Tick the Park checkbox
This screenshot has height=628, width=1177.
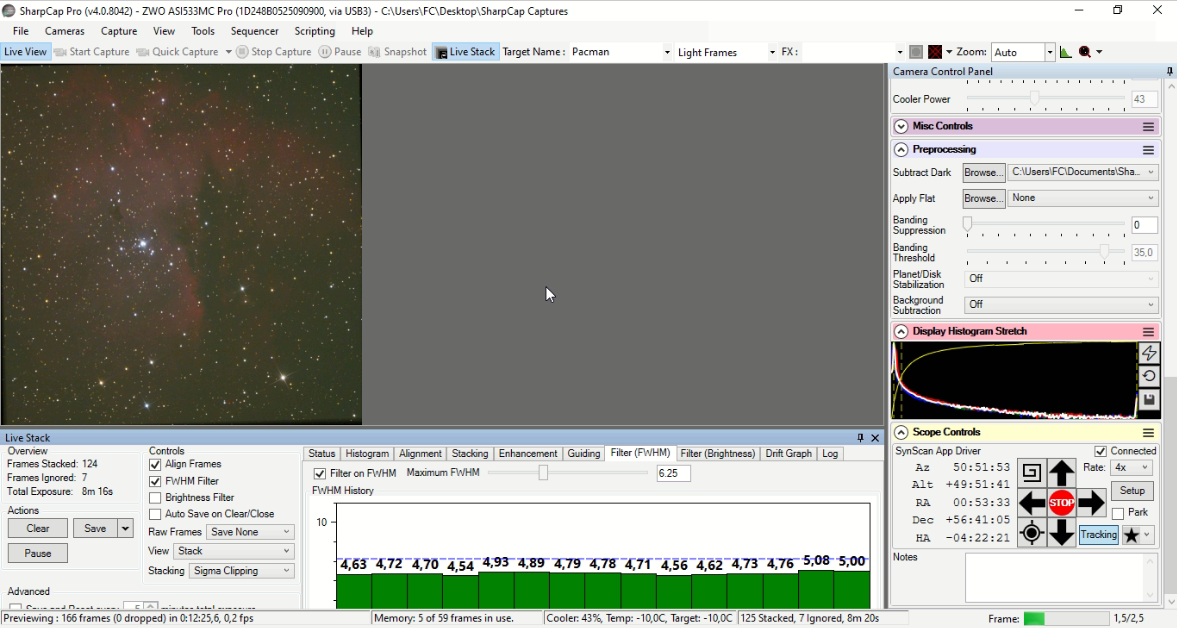(1118, 513)
